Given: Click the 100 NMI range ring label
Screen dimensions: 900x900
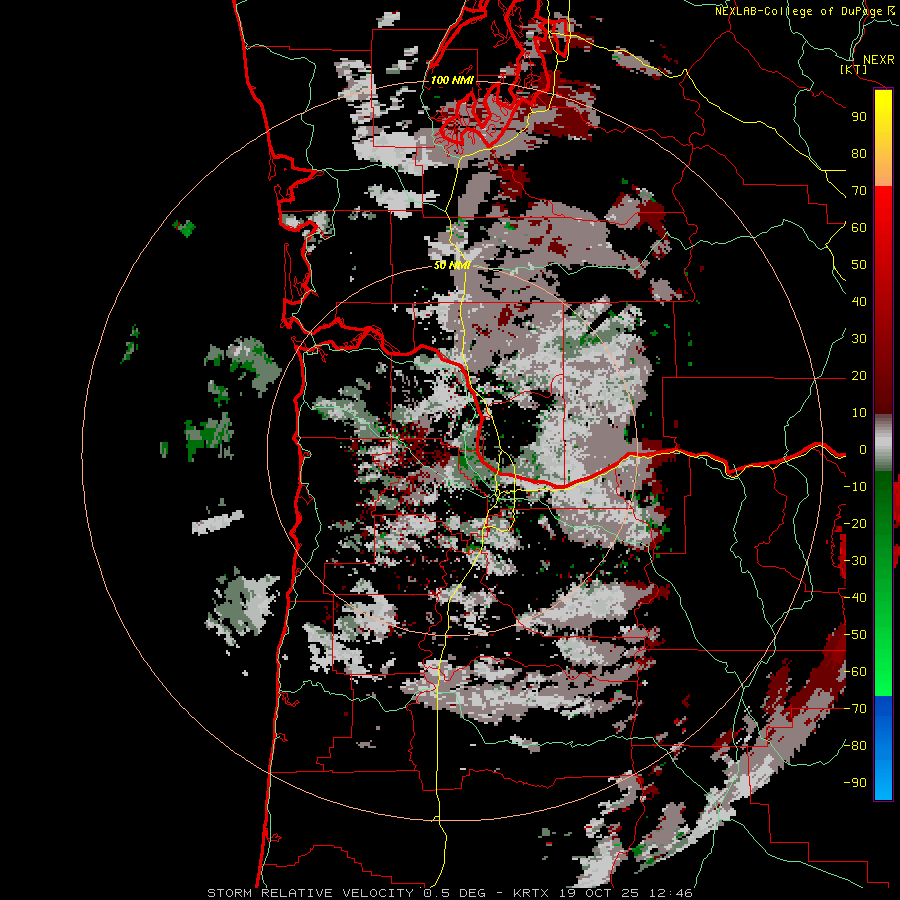Looking at the screenshot, I should point(452,80).
